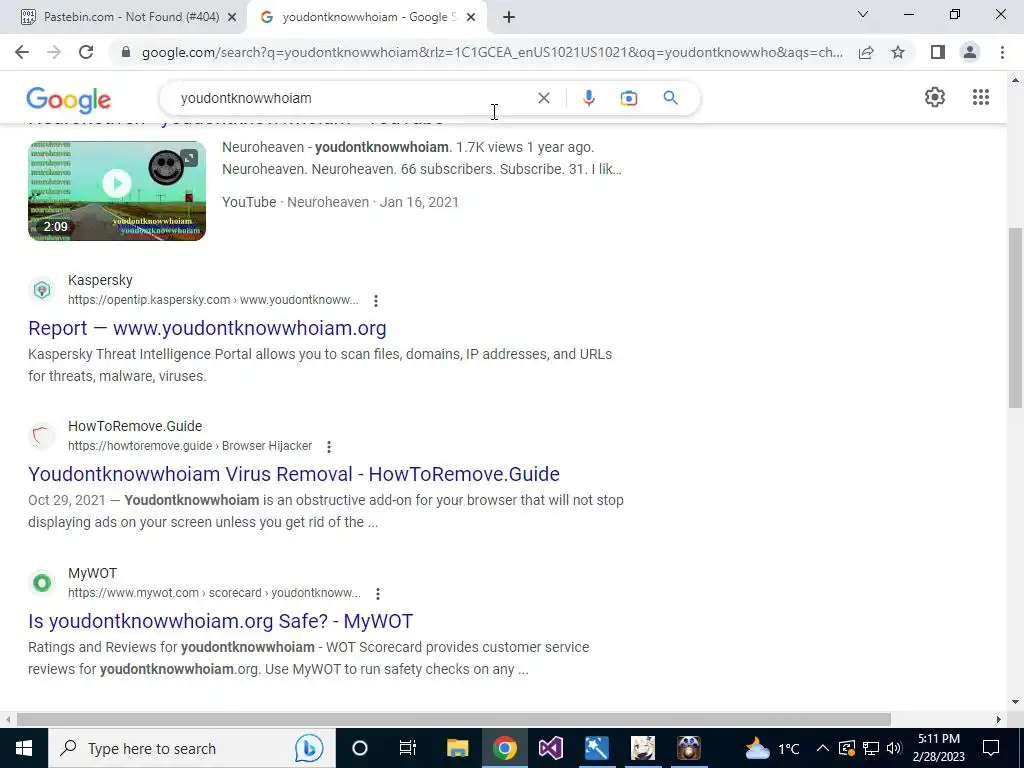Screen dimensions: 1024x768
Task: Click scroll-down arrow of vertical scrollbar
Action: (x=1015, y=702)
